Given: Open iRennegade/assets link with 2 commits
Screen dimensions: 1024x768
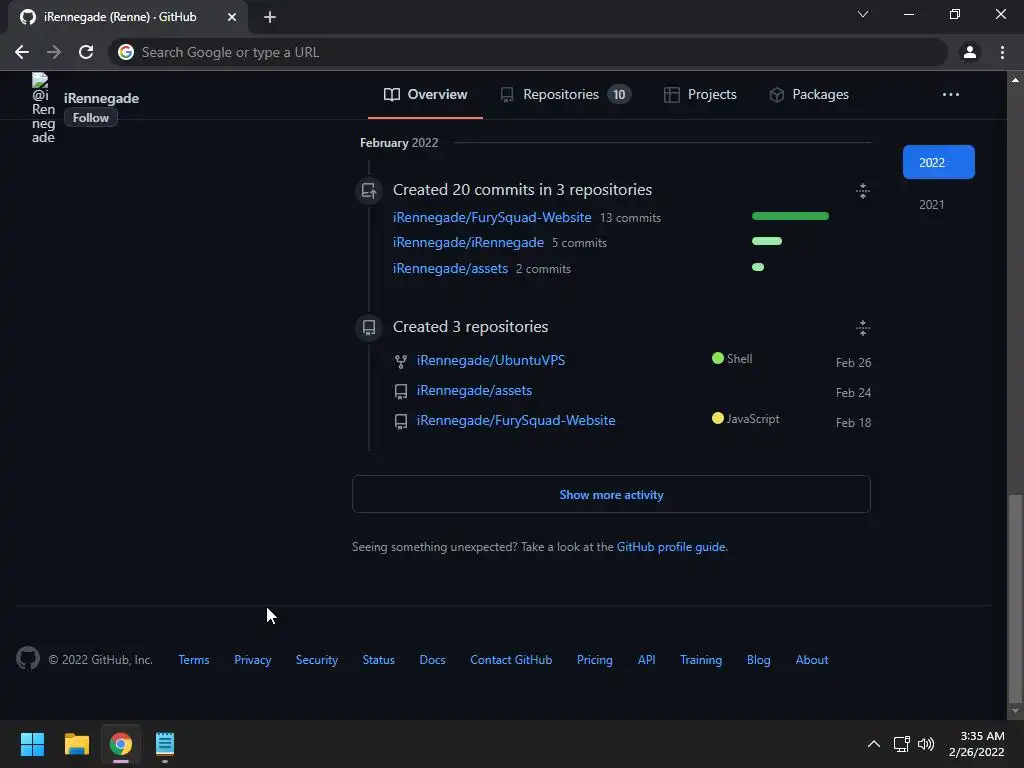Looking at the screenshot, I should (451, 268).
